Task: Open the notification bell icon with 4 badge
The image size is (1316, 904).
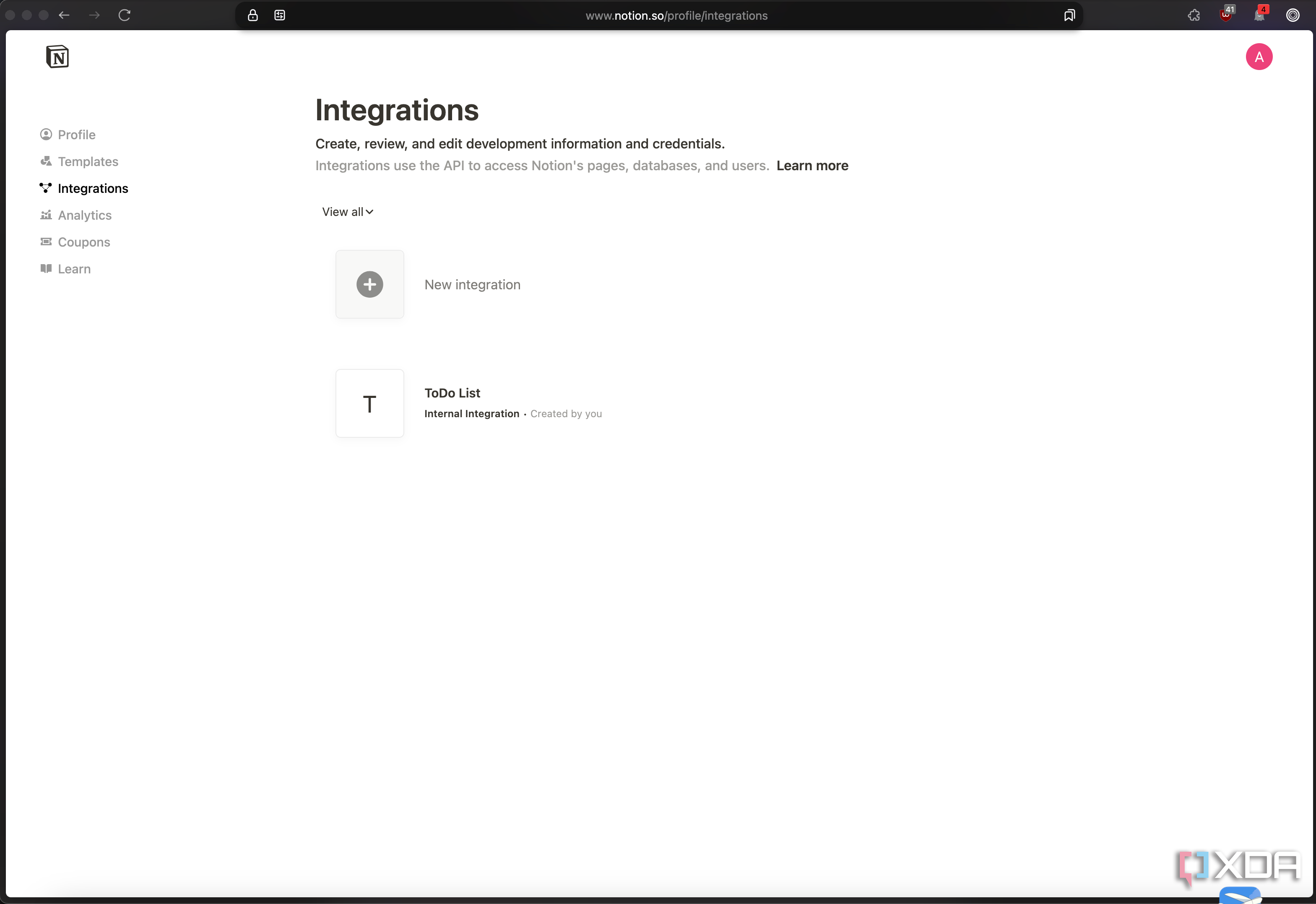Action: [x=1260, y=14]
